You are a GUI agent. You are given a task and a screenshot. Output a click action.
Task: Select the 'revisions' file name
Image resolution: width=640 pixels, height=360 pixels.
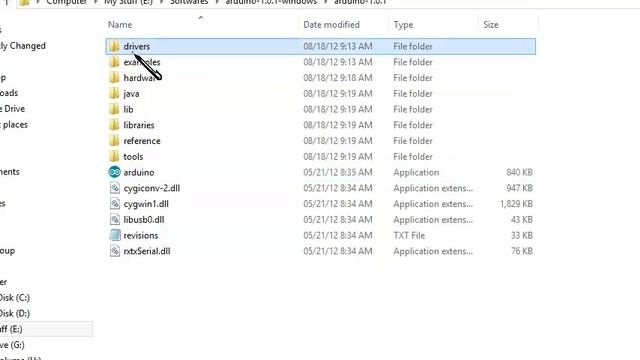pos(141,235)
